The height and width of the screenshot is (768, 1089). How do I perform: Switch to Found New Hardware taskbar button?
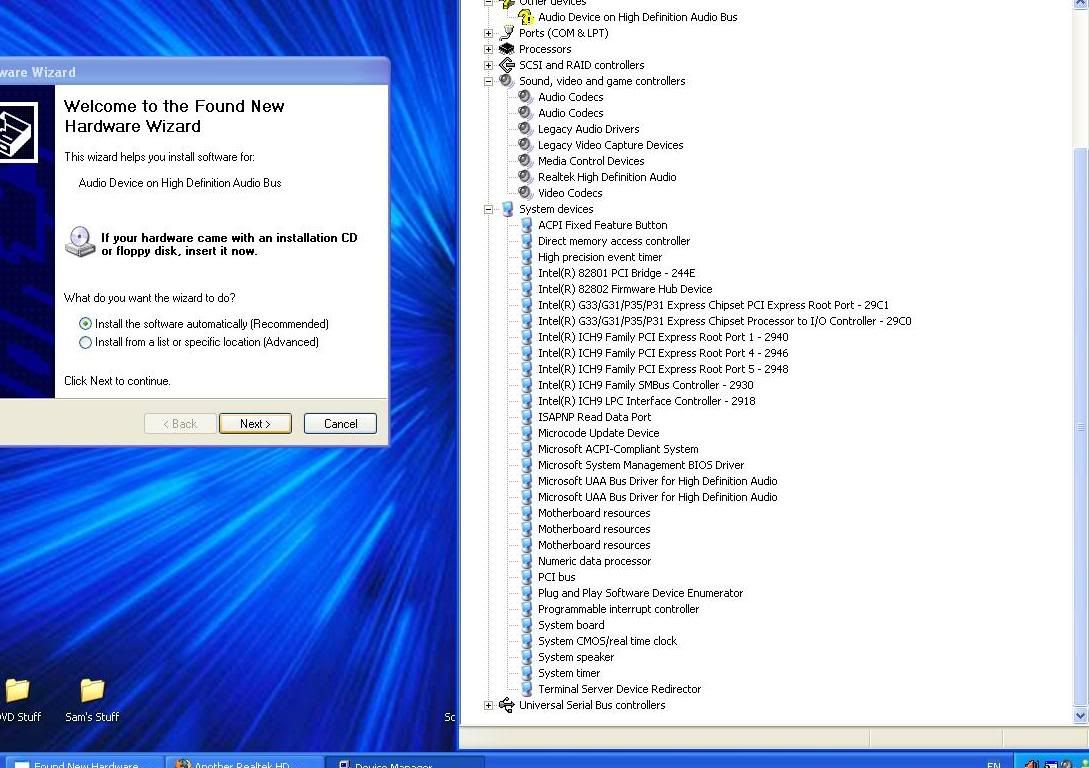click(85, 763)
